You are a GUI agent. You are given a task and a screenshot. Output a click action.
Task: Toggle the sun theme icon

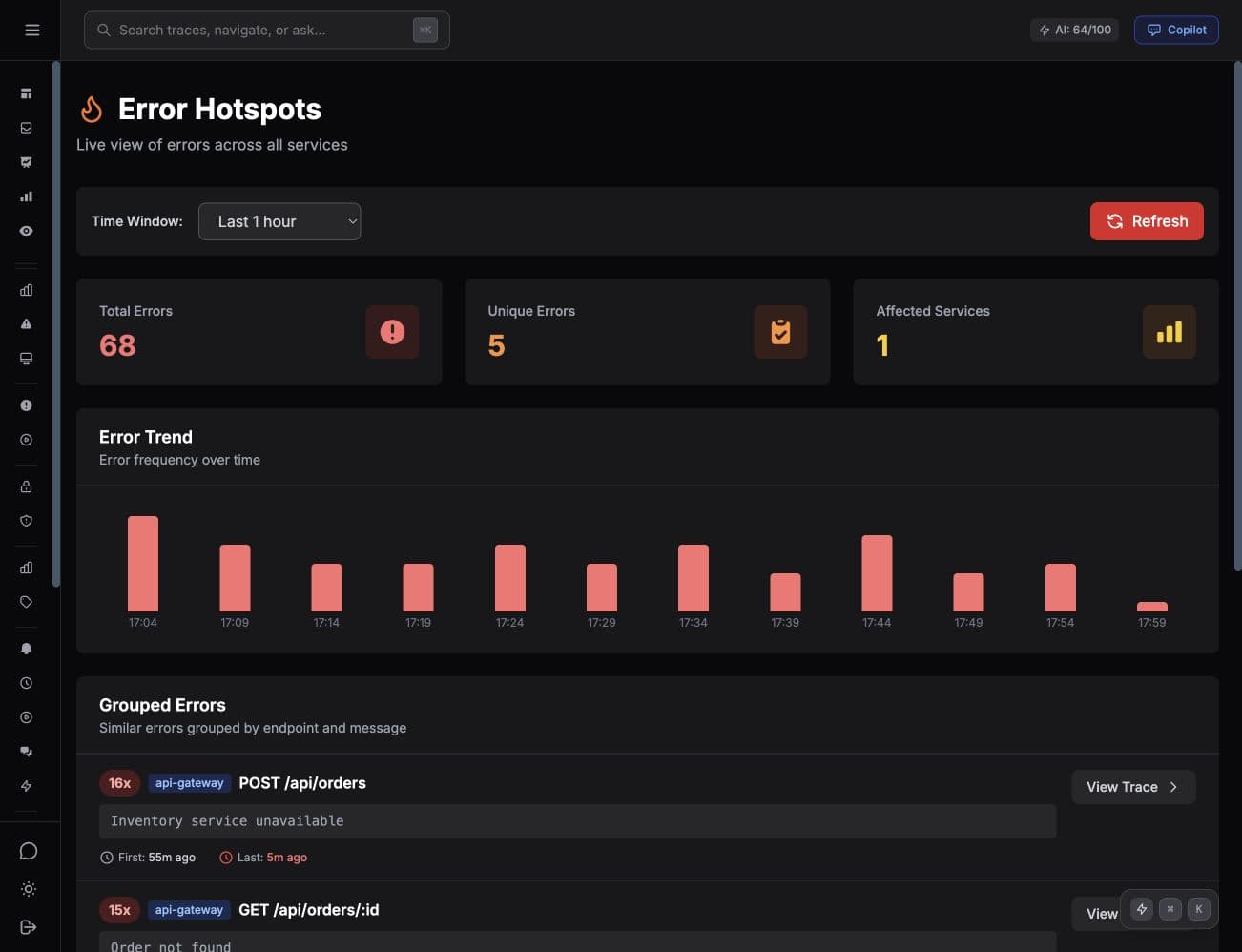[29, 889]
